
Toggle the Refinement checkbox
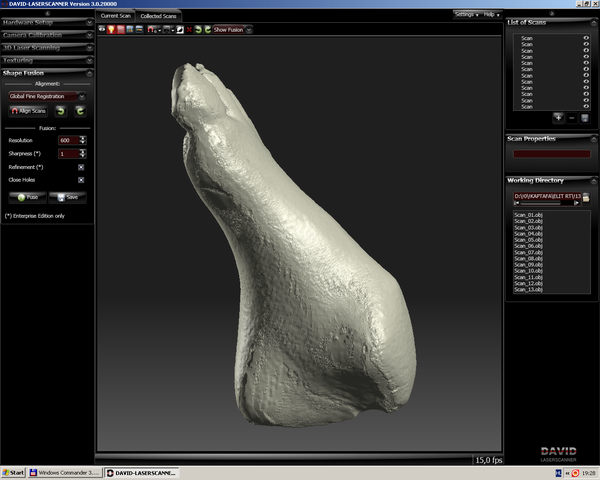pyautogui.click(x=81, y=166)
